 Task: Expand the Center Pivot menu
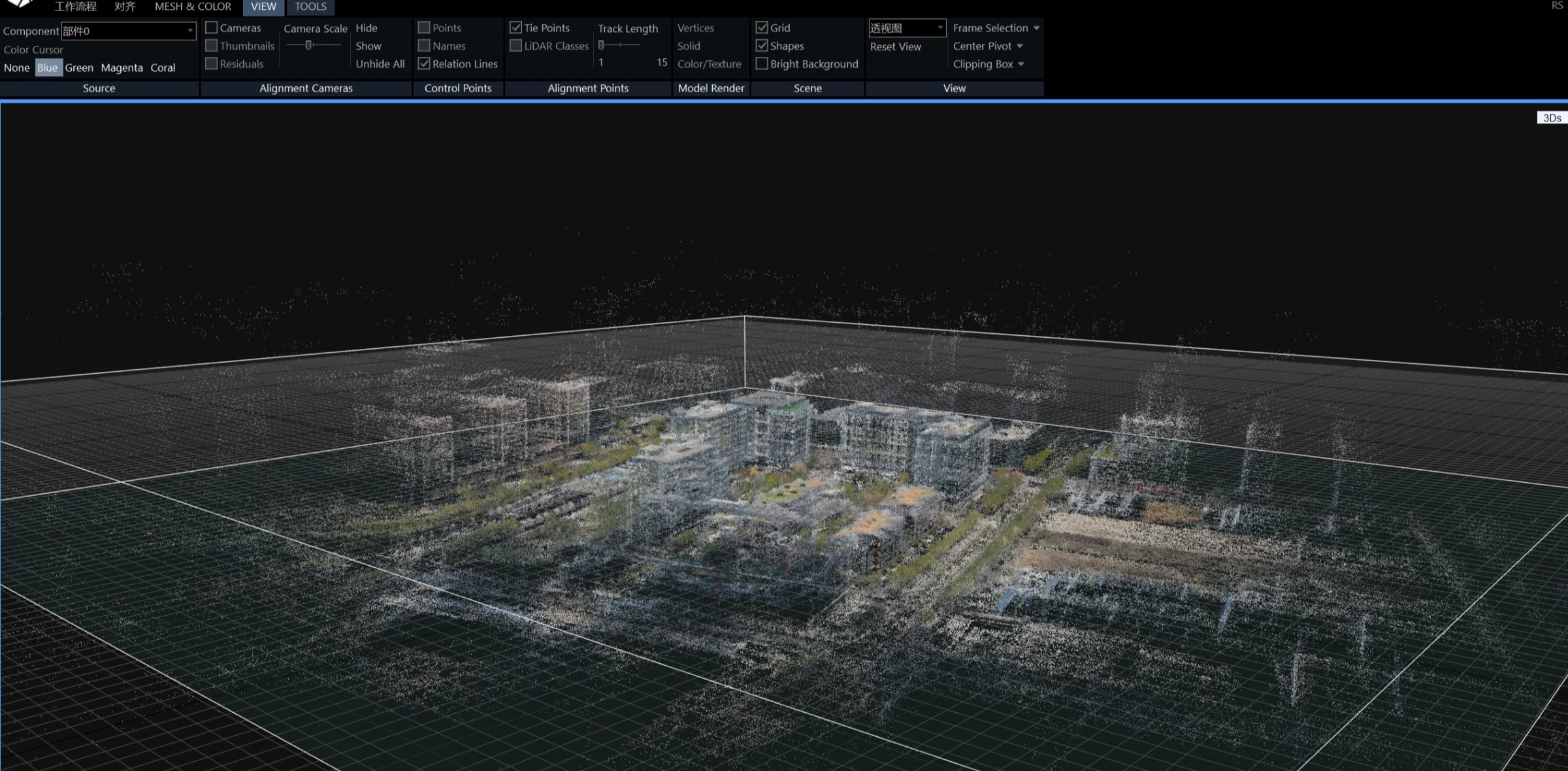click(x=1019, y=46)
